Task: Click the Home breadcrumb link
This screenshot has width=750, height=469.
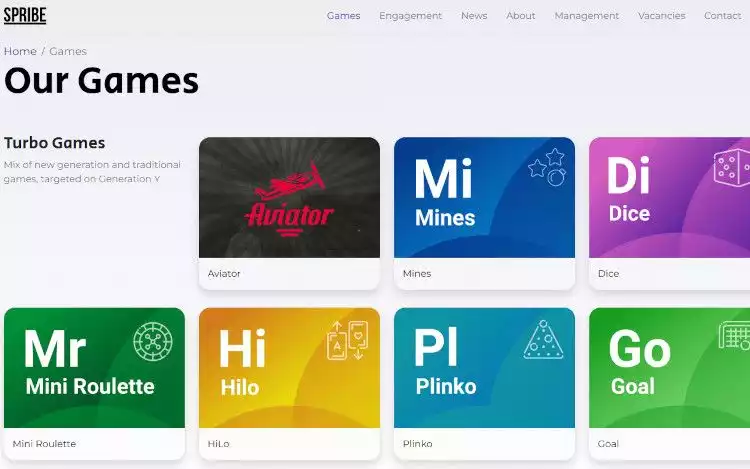Action: [x=20, y=51]
